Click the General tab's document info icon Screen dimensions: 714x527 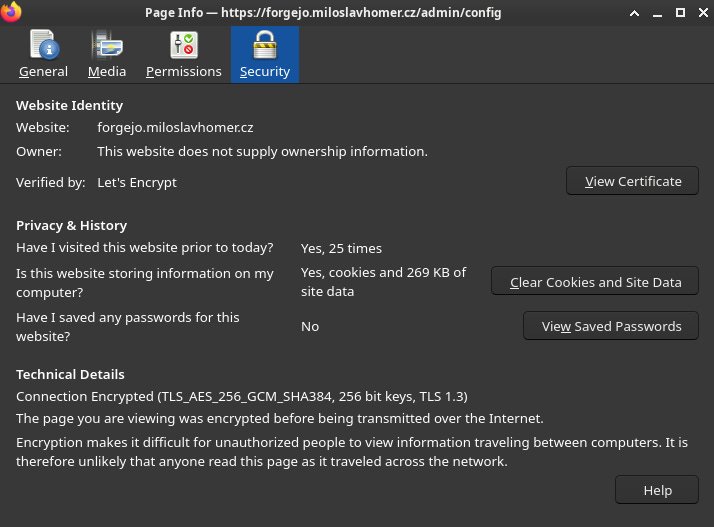pos(43,45)
